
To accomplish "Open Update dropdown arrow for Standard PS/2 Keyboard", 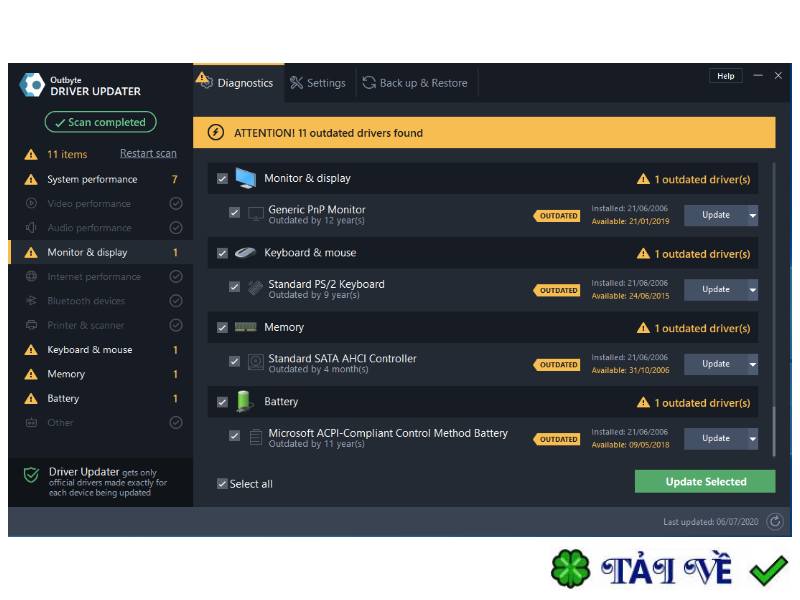I will (753, 290).
